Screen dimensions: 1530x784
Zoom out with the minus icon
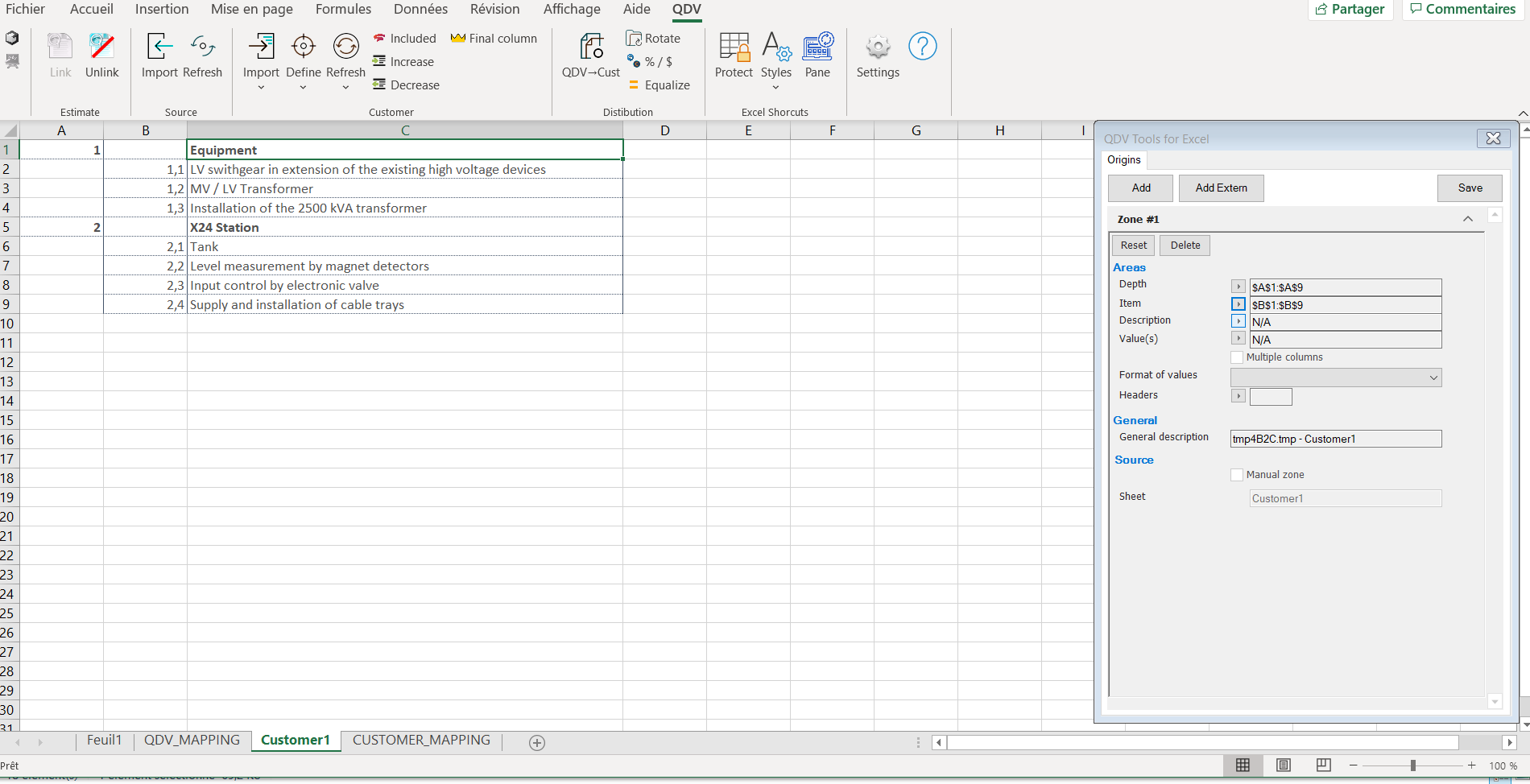click(x=1354, y=765)
